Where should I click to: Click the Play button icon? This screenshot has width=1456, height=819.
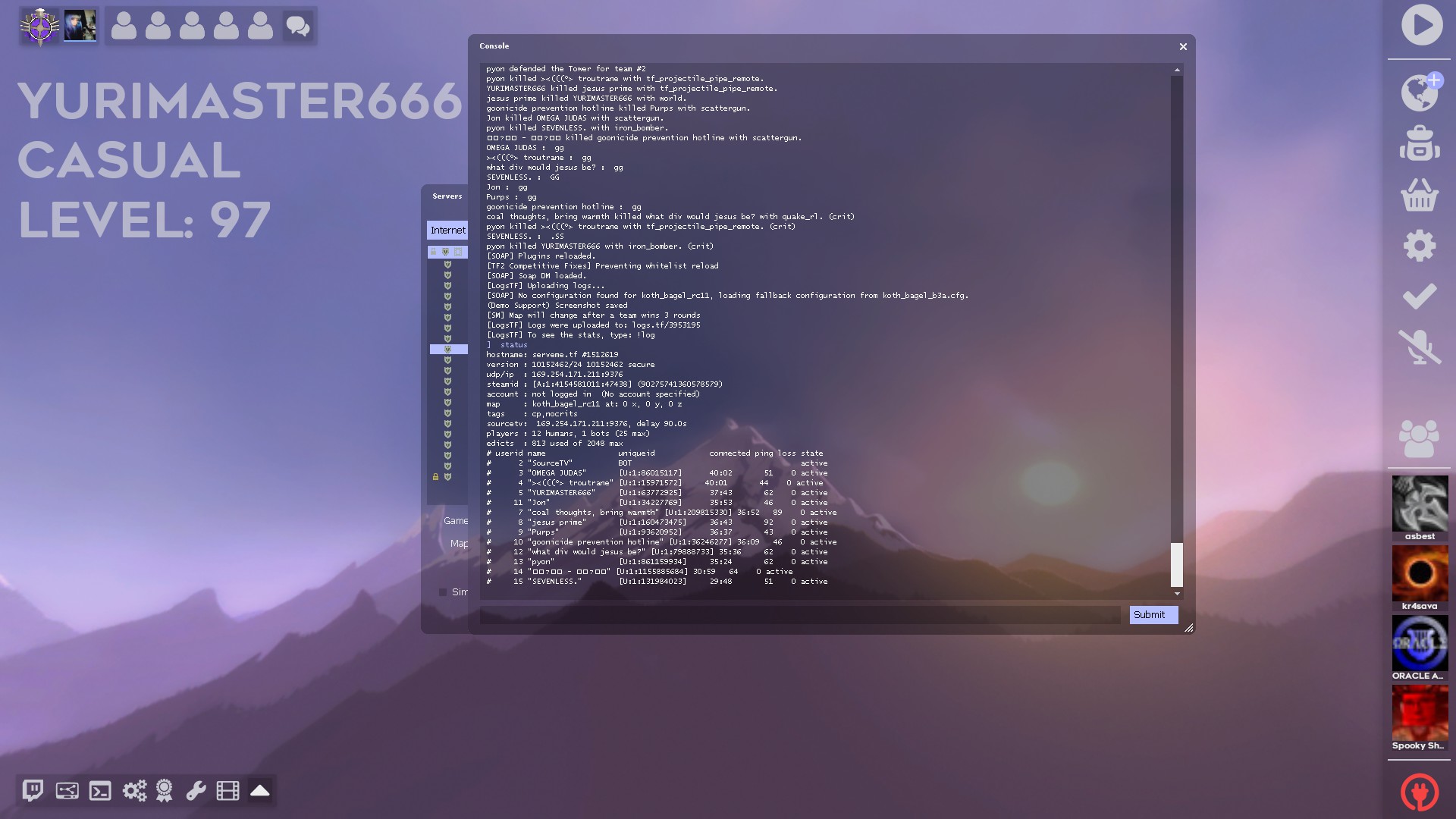tap(1421, 25)
